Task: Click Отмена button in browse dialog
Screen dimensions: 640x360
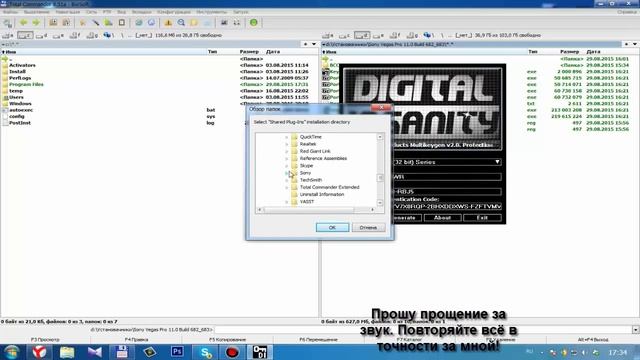Action: 368,227
